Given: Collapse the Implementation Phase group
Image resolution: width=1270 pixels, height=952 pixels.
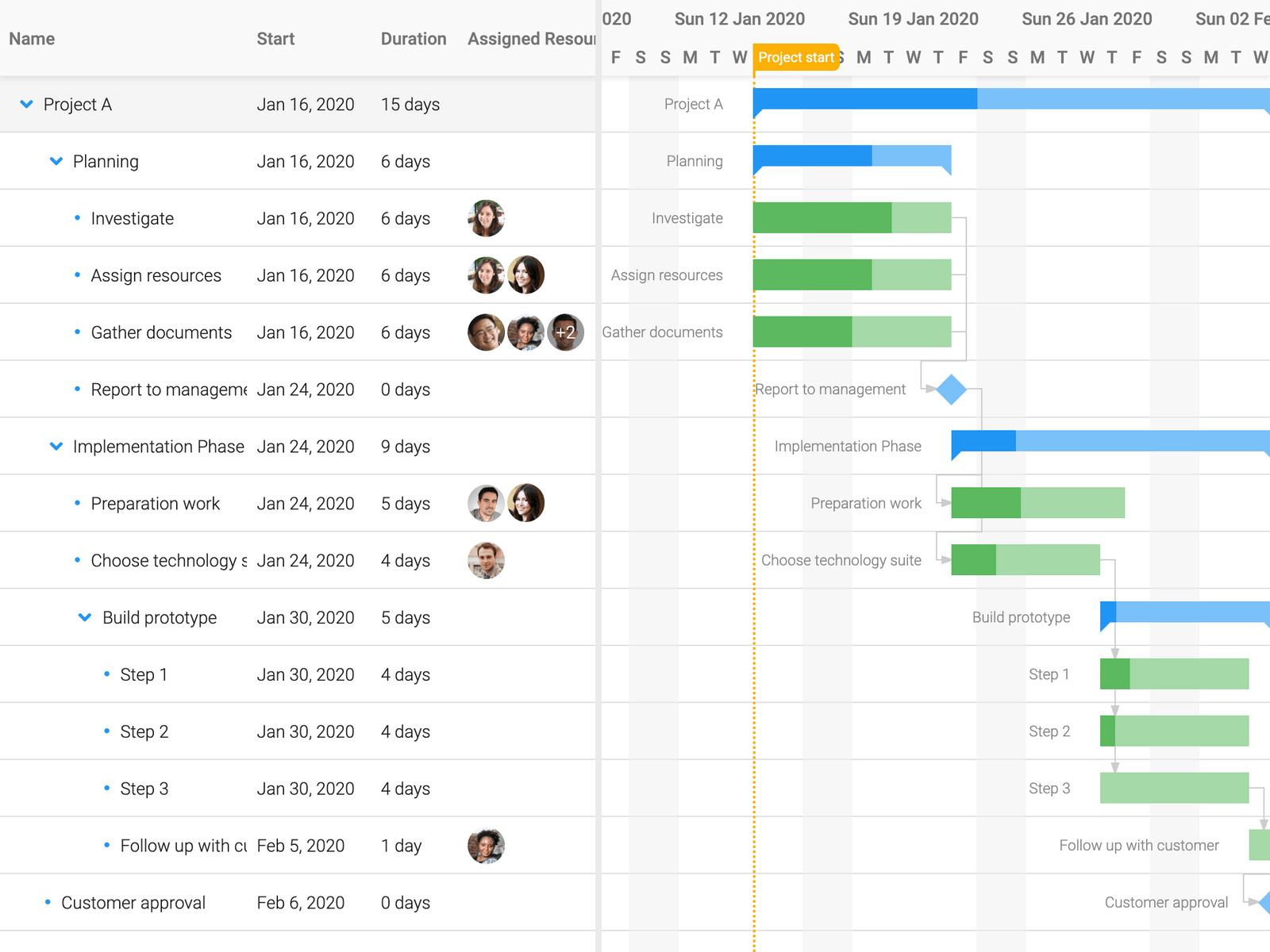Looking at the screenshot, I should (56, 446).
